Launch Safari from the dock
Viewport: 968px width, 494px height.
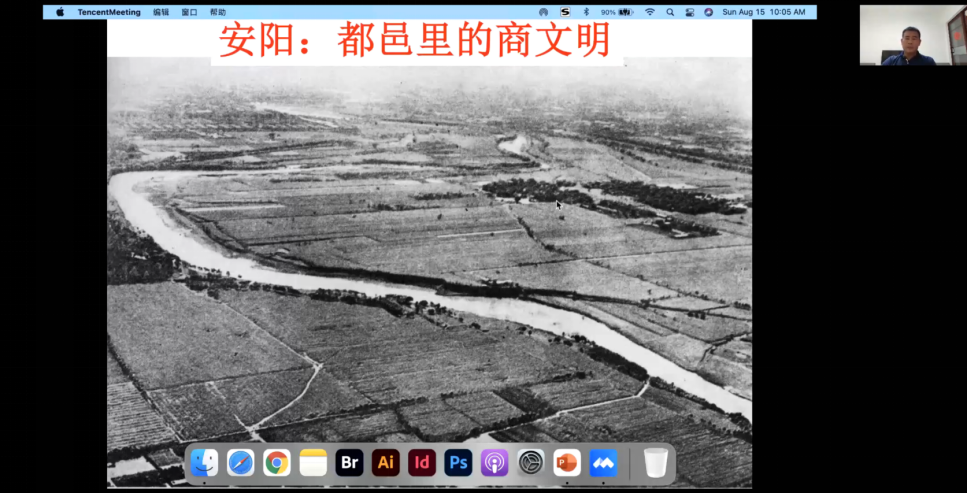coord(241,463)
